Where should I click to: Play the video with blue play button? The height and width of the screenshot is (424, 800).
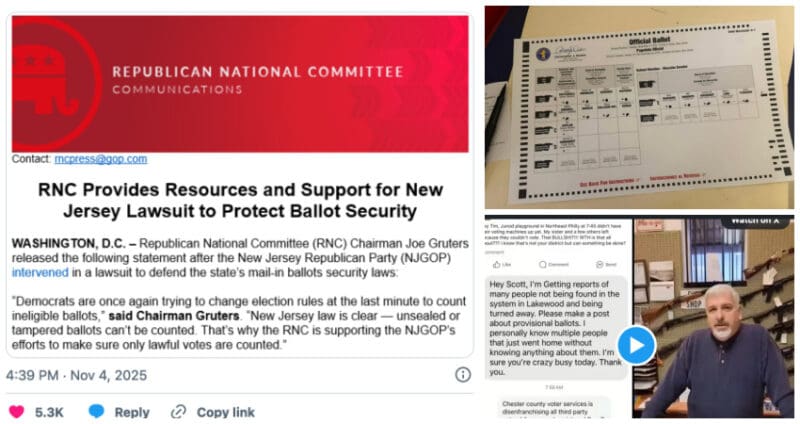[x=636, y=346]
